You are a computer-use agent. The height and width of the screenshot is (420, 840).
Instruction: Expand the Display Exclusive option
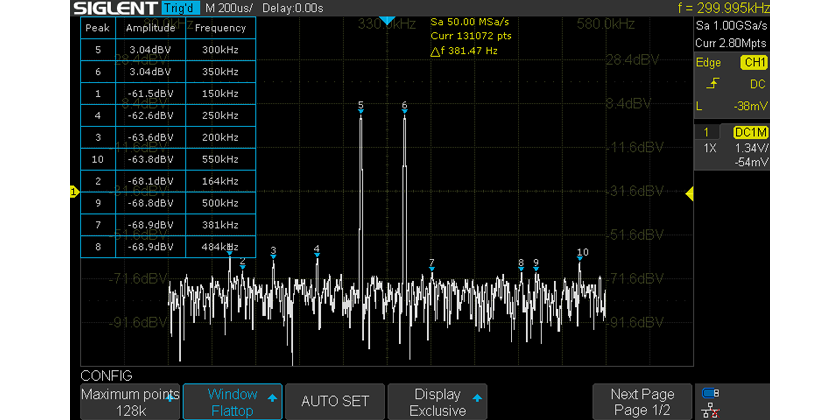click(x=438, y=402)
